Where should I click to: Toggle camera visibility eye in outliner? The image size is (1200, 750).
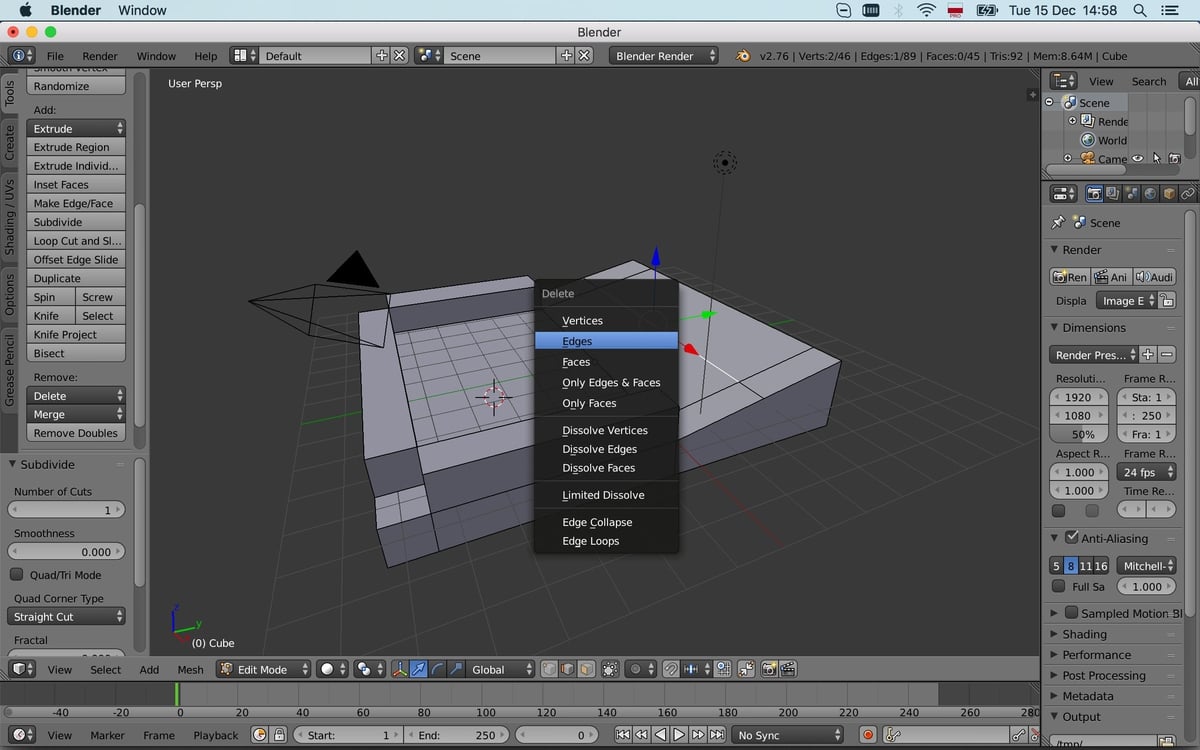(1138, 158)
